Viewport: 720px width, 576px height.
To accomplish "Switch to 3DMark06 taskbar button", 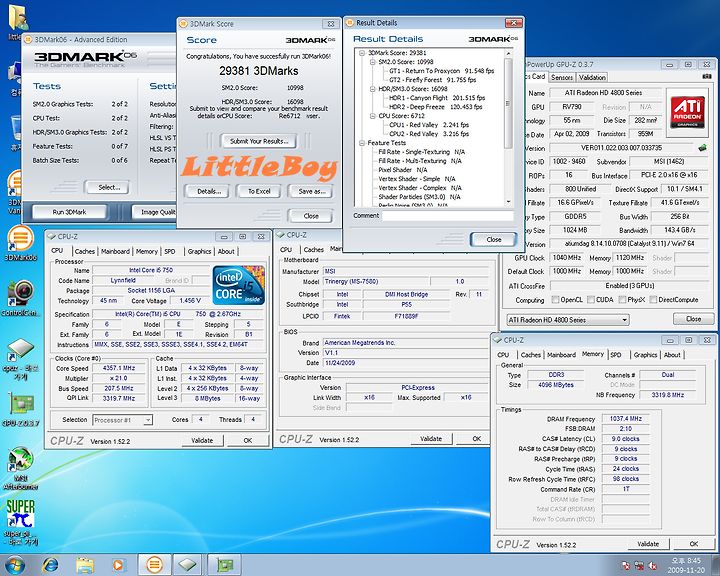I will click(x=154, y=565).
